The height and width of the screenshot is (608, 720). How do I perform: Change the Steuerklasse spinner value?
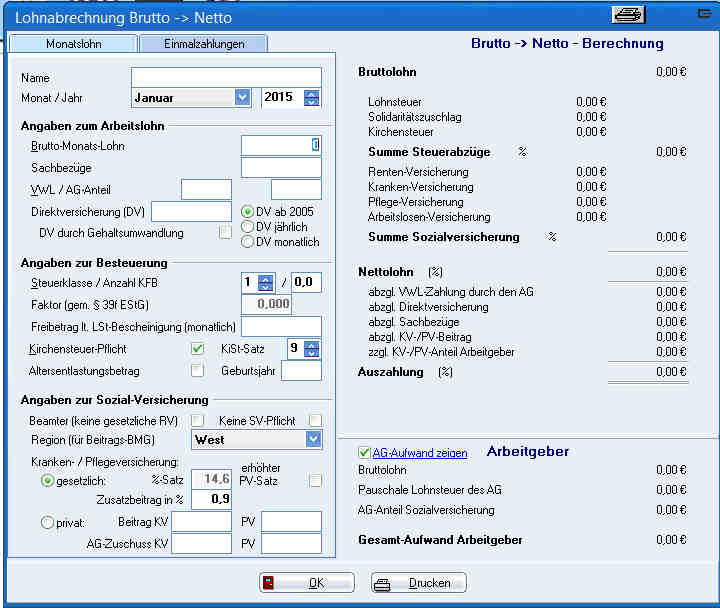(265, 283)
